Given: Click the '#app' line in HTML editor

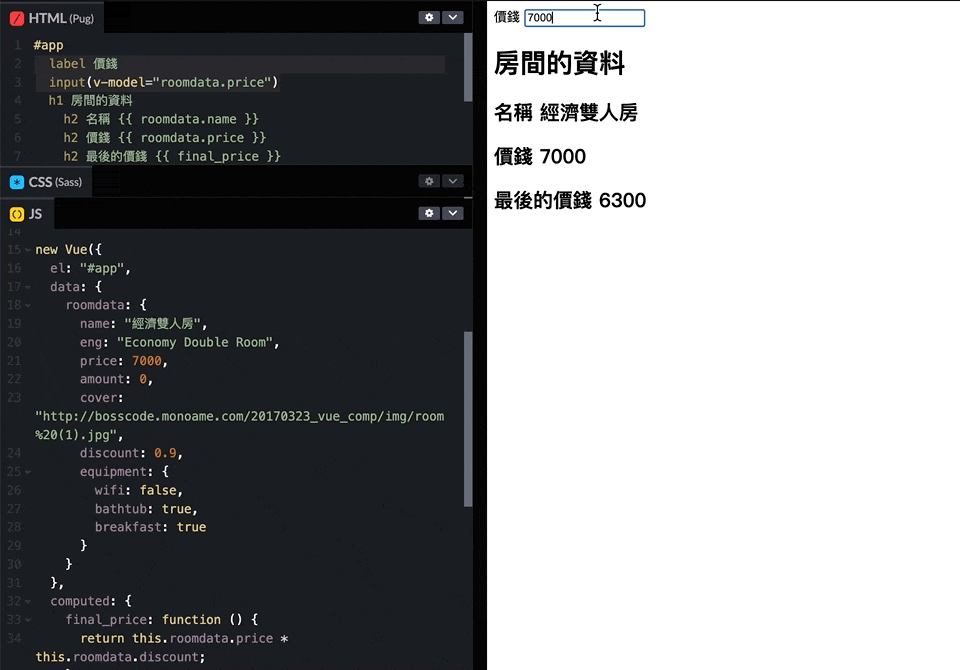Looking at the screenshot, I should click(x=48, y=45).
